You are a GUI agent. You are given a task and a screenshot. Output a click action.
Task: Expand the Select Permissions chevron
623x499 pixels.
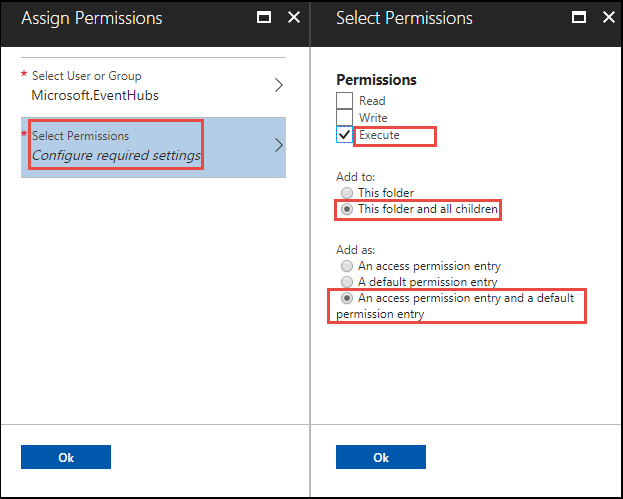[x=279, y=145]
